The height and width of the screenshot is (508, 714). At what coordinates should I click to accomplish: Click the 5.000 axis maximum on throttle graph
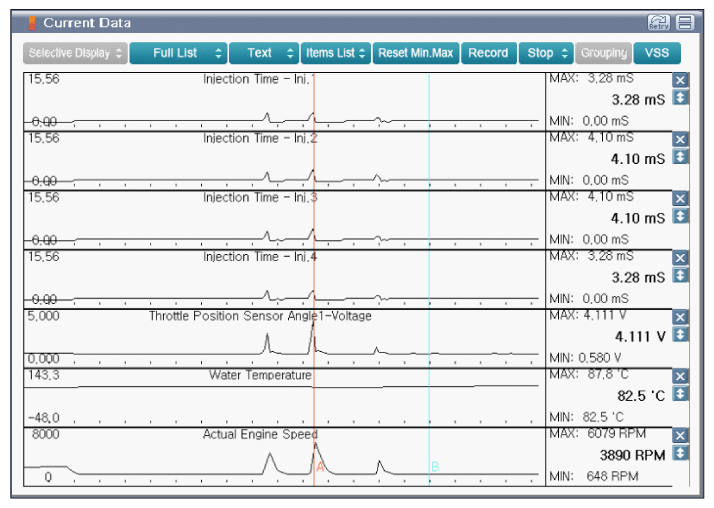(43, 315)
